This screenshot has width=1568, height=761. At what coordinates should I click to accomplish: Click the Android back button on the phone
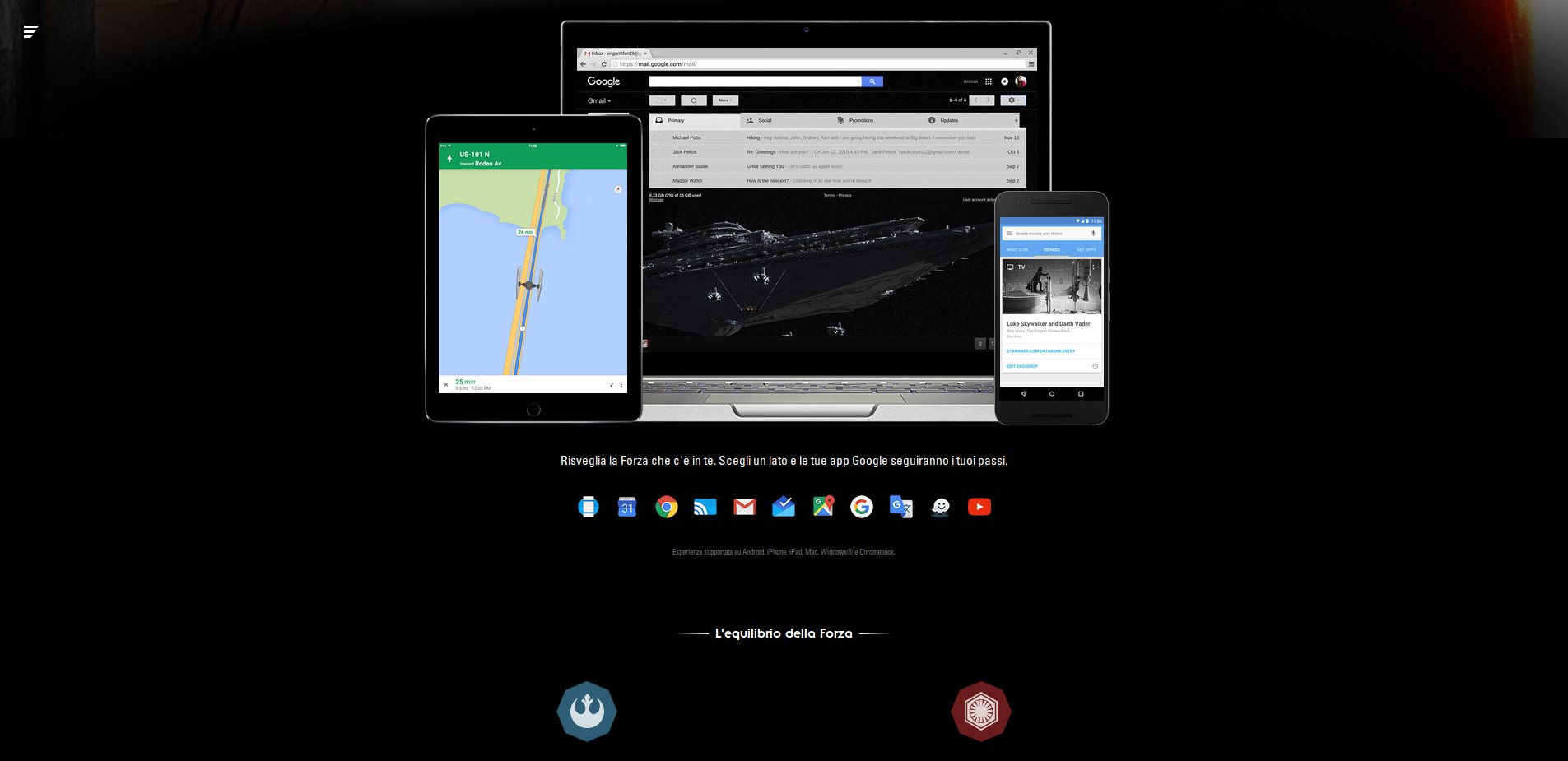1023,394
